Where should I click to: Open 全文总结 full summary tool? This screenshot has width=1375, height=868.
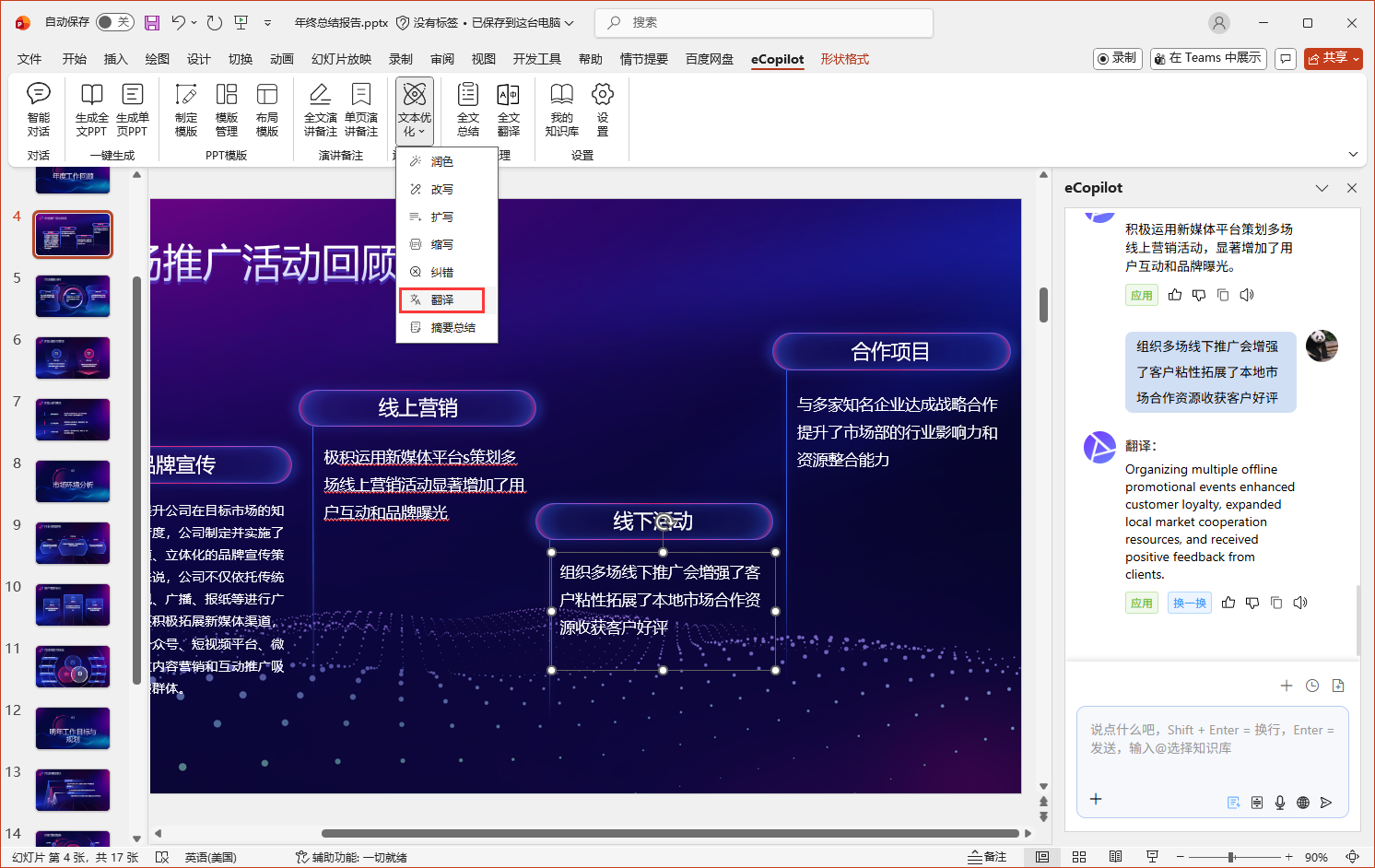pyautogui.click(x=468, y=110)
